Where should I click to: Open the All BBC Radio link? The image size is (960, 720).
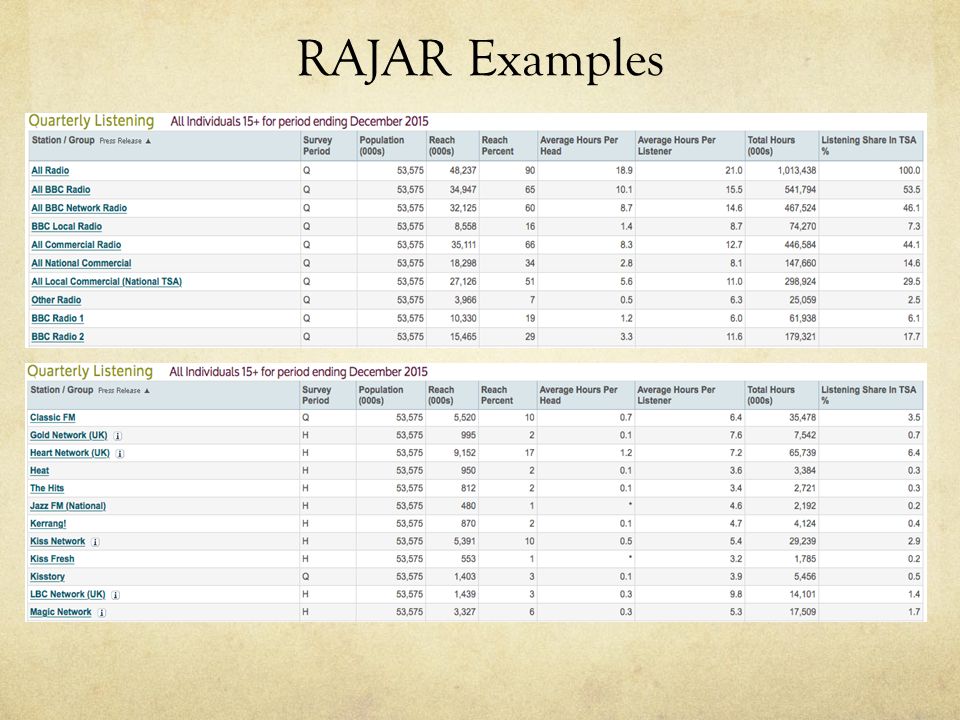click(x=61, y=190)
